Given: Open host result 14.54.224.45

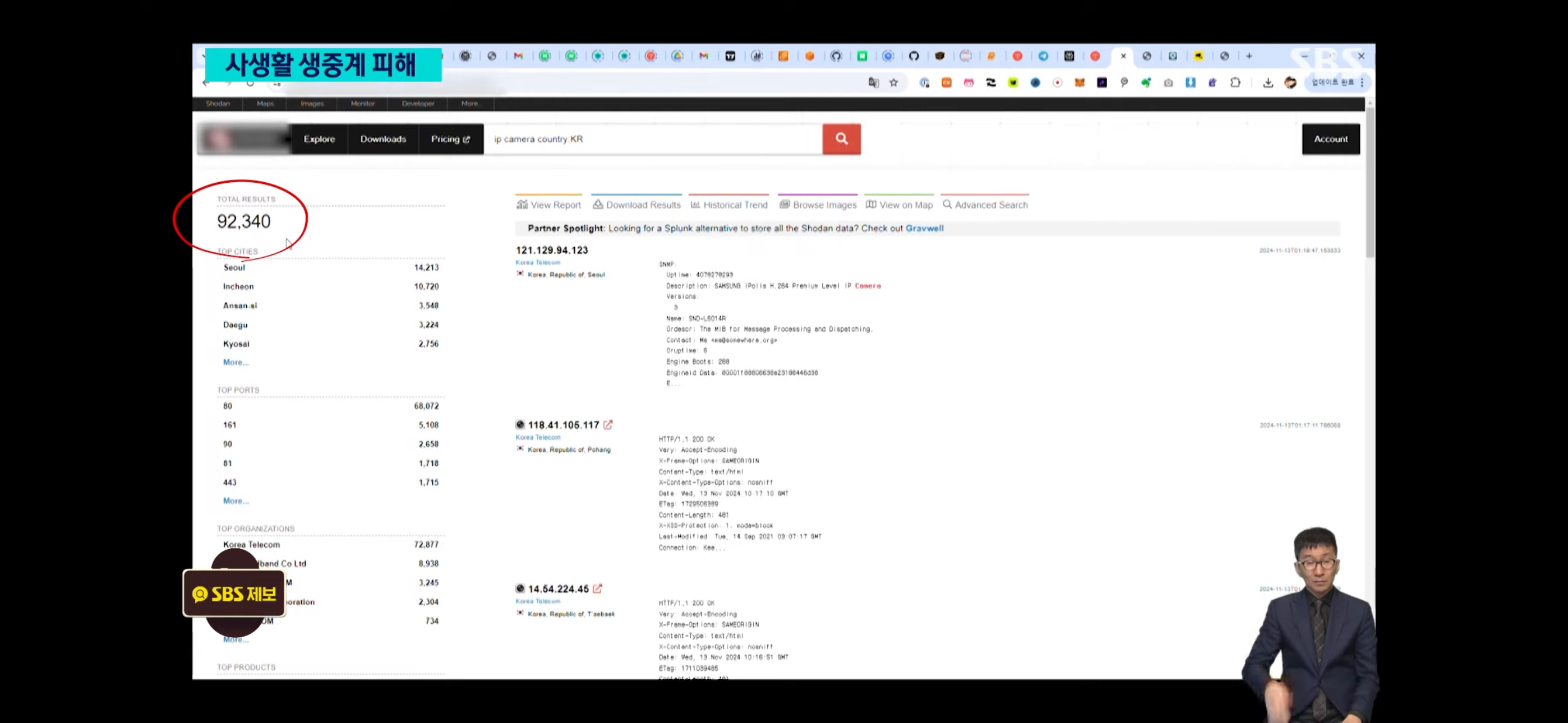Looking at the screenshot, I should tap(558, 588).
